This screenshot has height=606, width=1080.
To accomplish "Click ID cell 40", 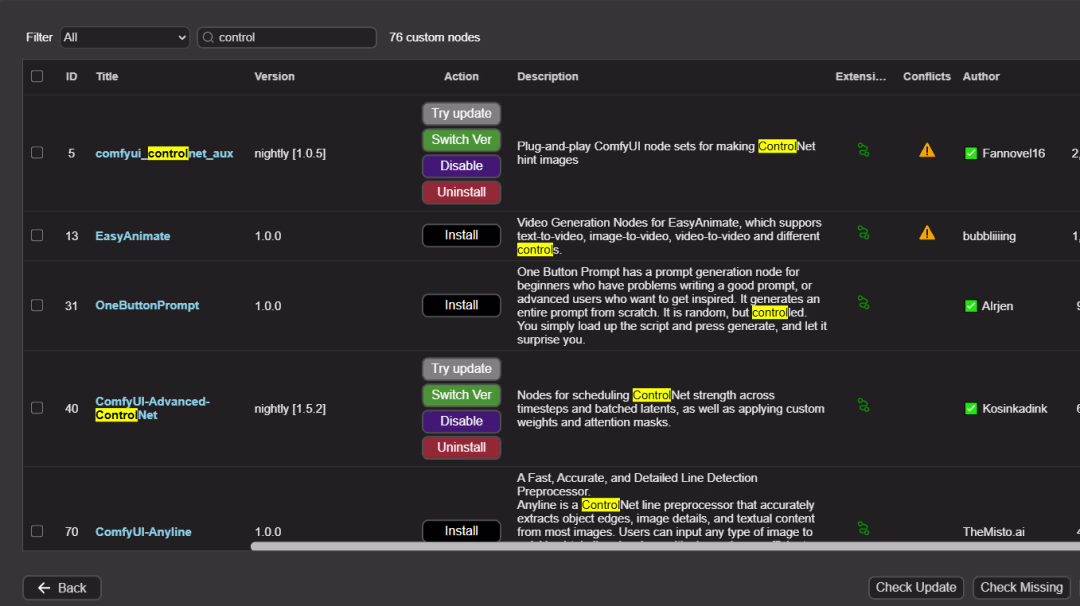I will (72, 408).
